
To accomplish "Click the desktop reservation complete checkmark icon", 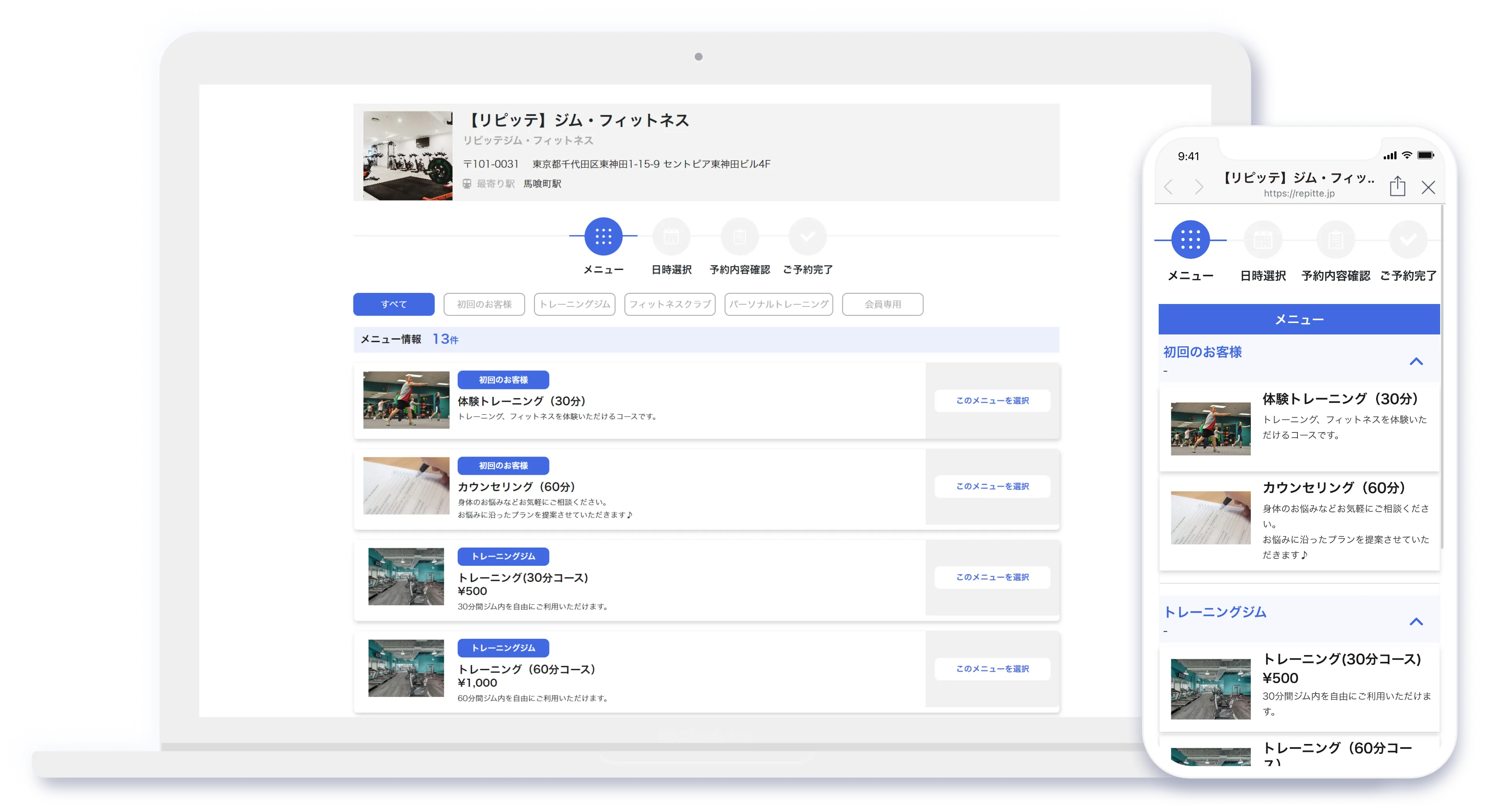I will point(808,236).
